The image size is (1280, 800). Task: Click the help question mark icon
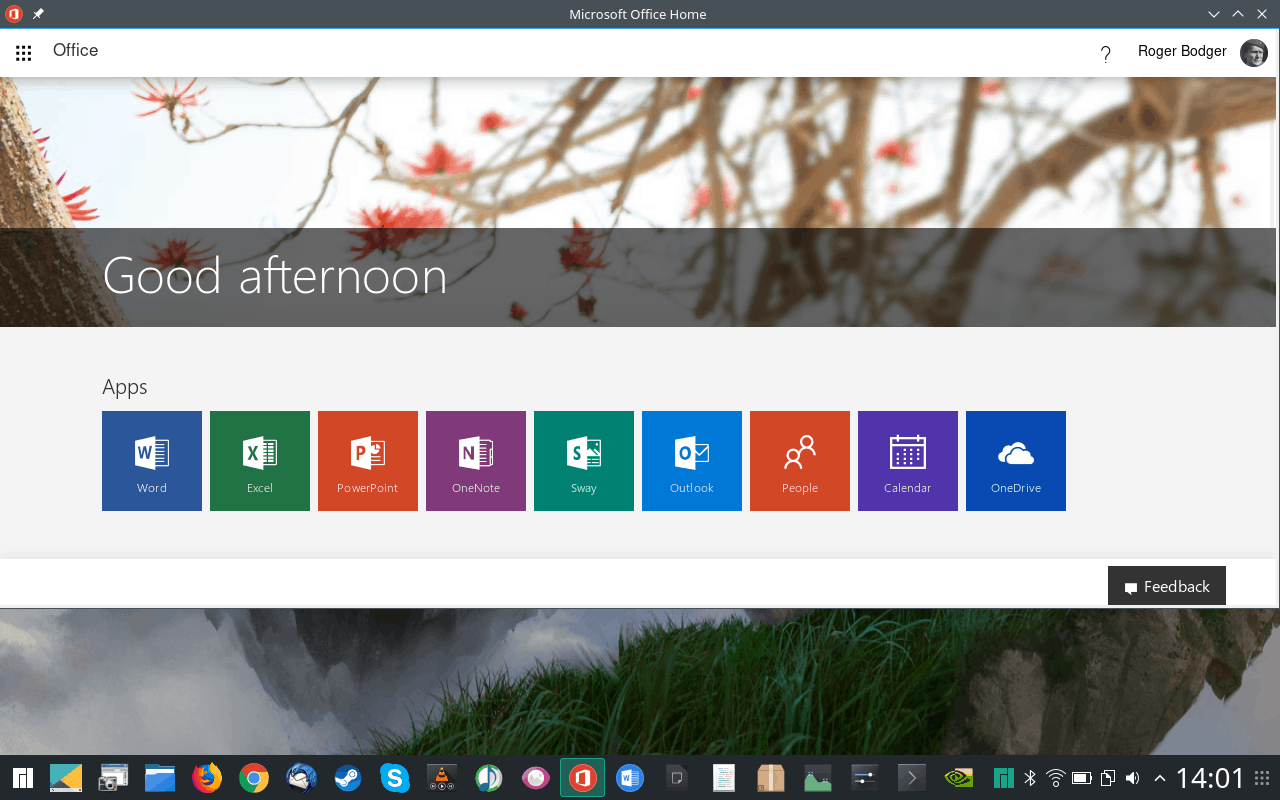(1105, 54)
